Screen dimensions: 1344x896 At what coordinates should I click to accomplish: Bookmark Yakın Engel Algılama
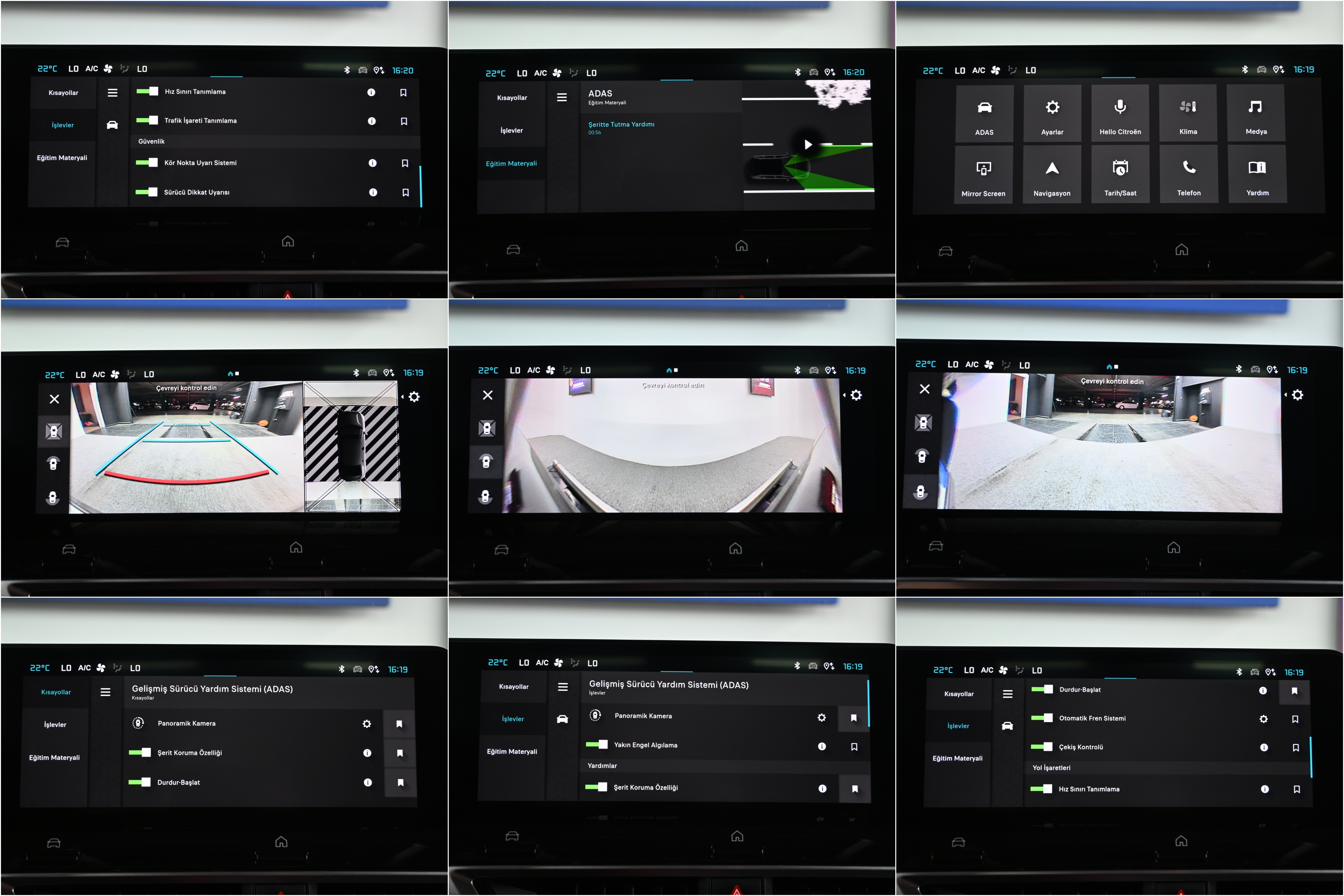pyautogui.click(x=854, y=747)
